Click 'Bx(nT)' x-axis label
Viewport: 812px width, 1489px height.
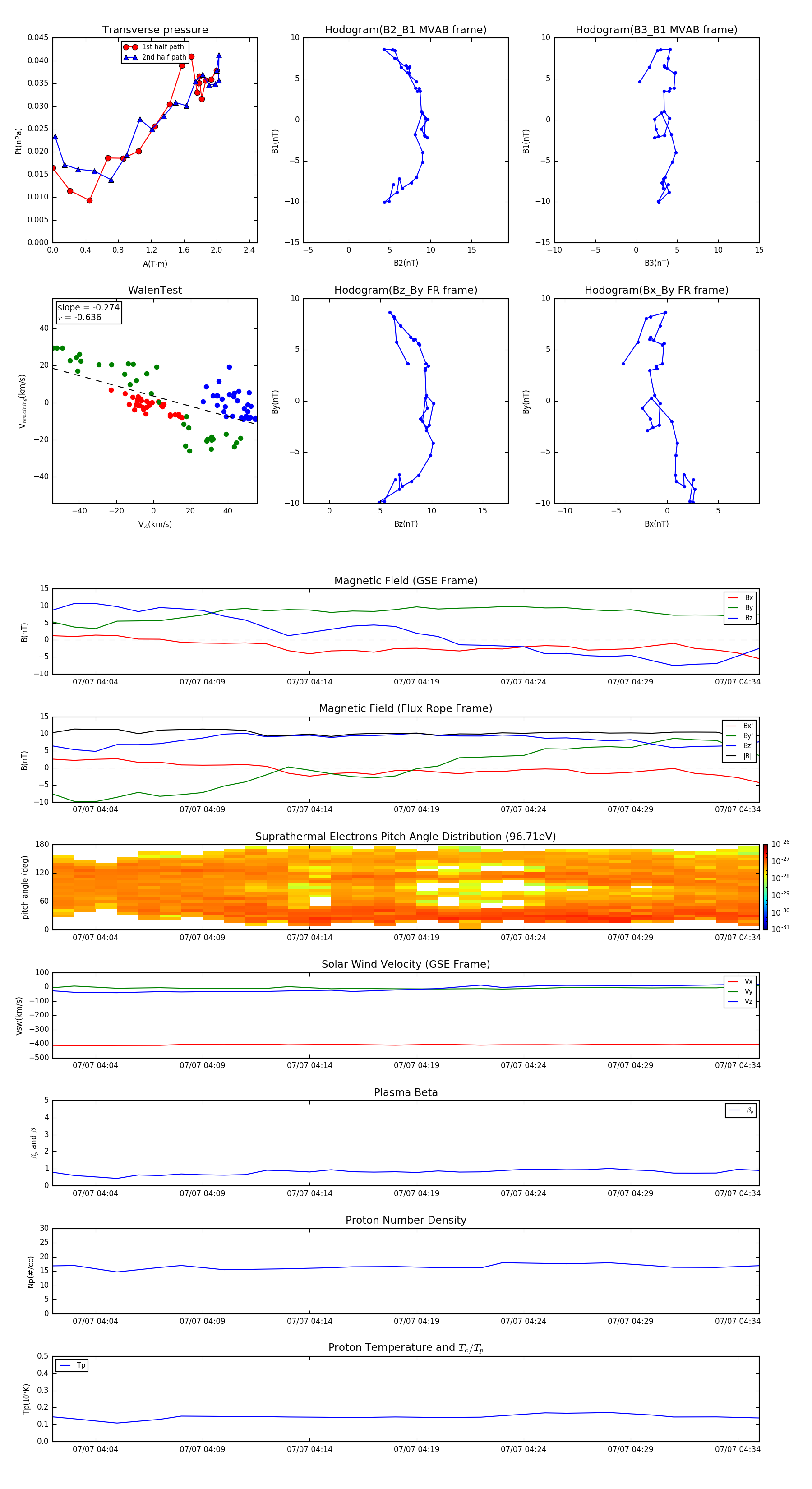[656, 524]
